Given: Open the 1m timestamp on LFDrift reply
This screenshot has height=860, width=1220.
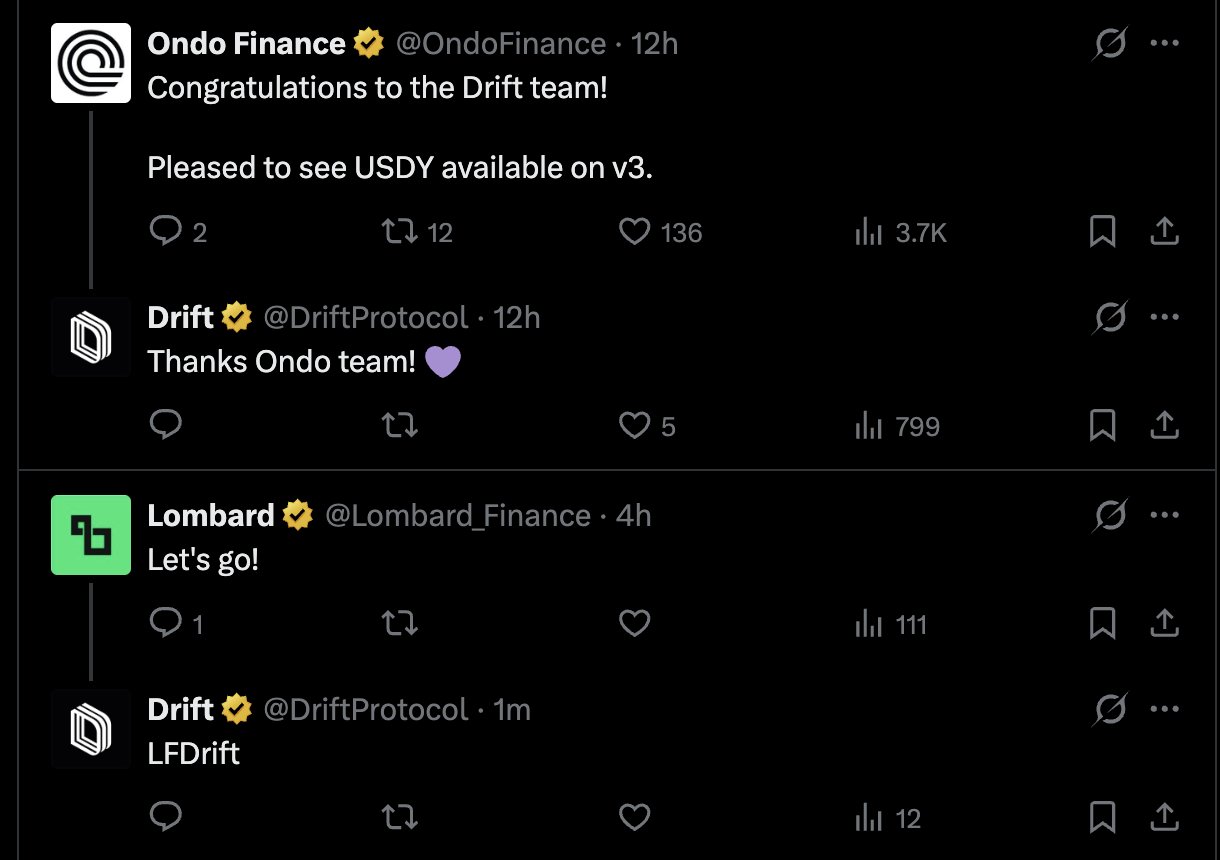Looking at the screenshot, I should point(513,709).
